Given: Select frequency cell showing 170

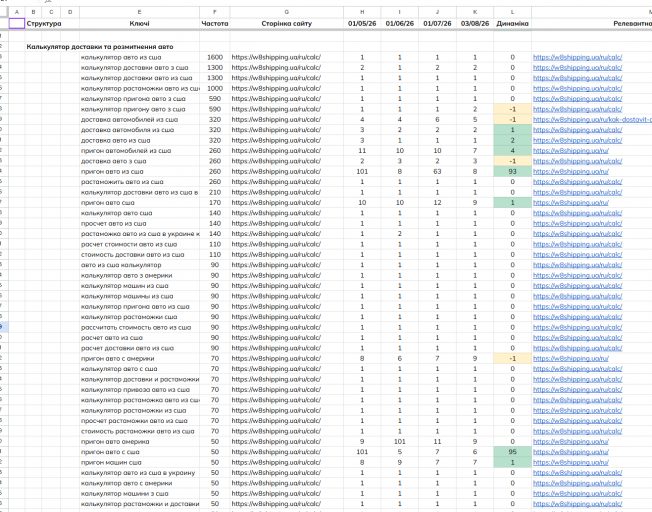Looking at the screenshot, I should coord(215,203).
